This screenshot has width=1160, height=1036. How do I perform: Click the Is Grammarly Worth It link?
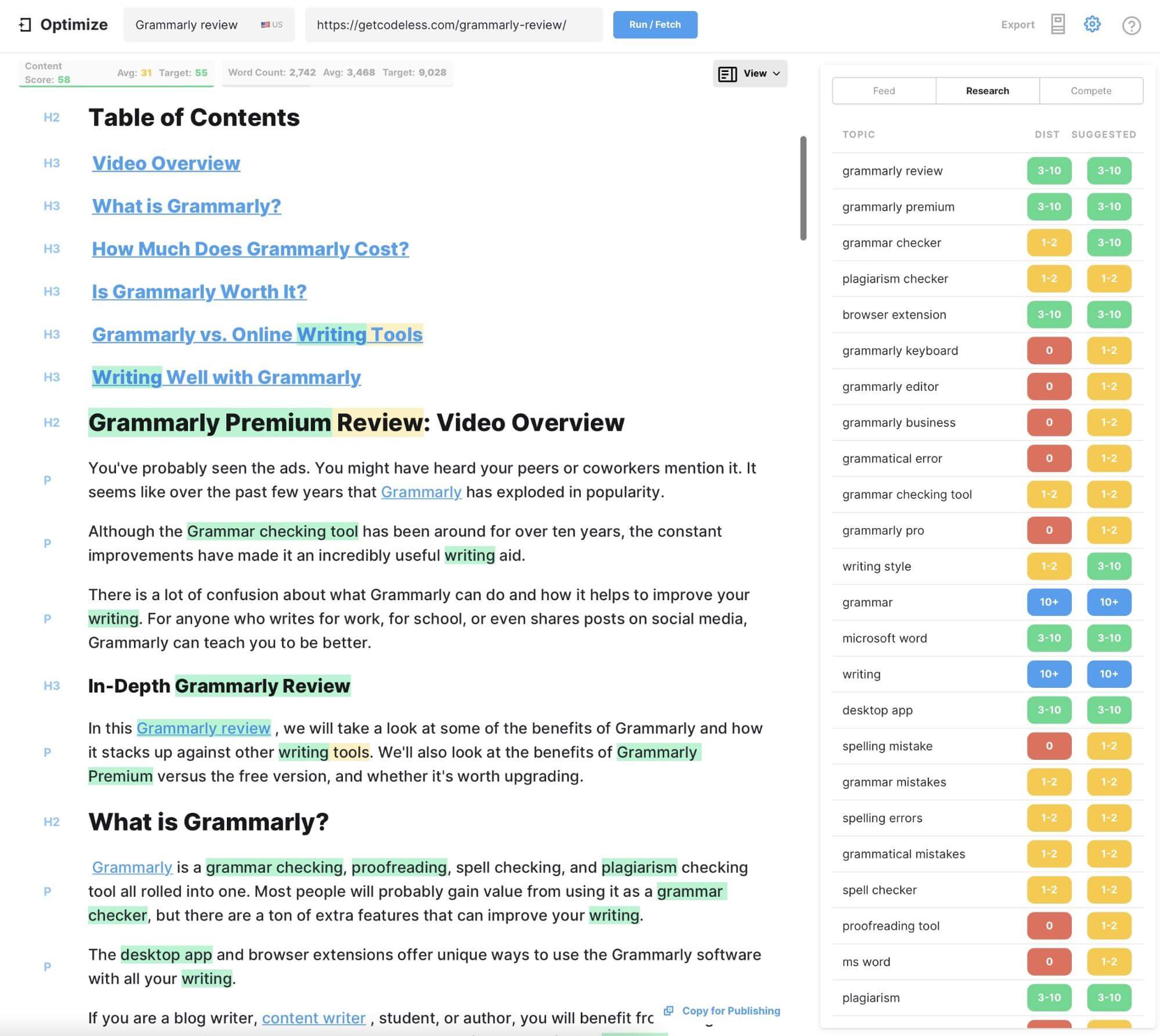199,292
